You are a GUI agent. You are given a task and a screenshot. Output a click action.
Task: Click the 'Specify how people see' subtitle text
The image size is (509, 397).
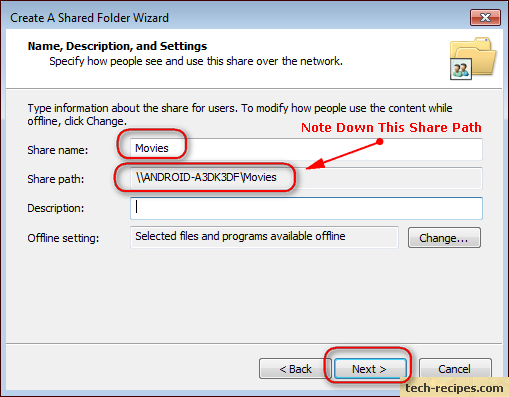coord(196,61)
